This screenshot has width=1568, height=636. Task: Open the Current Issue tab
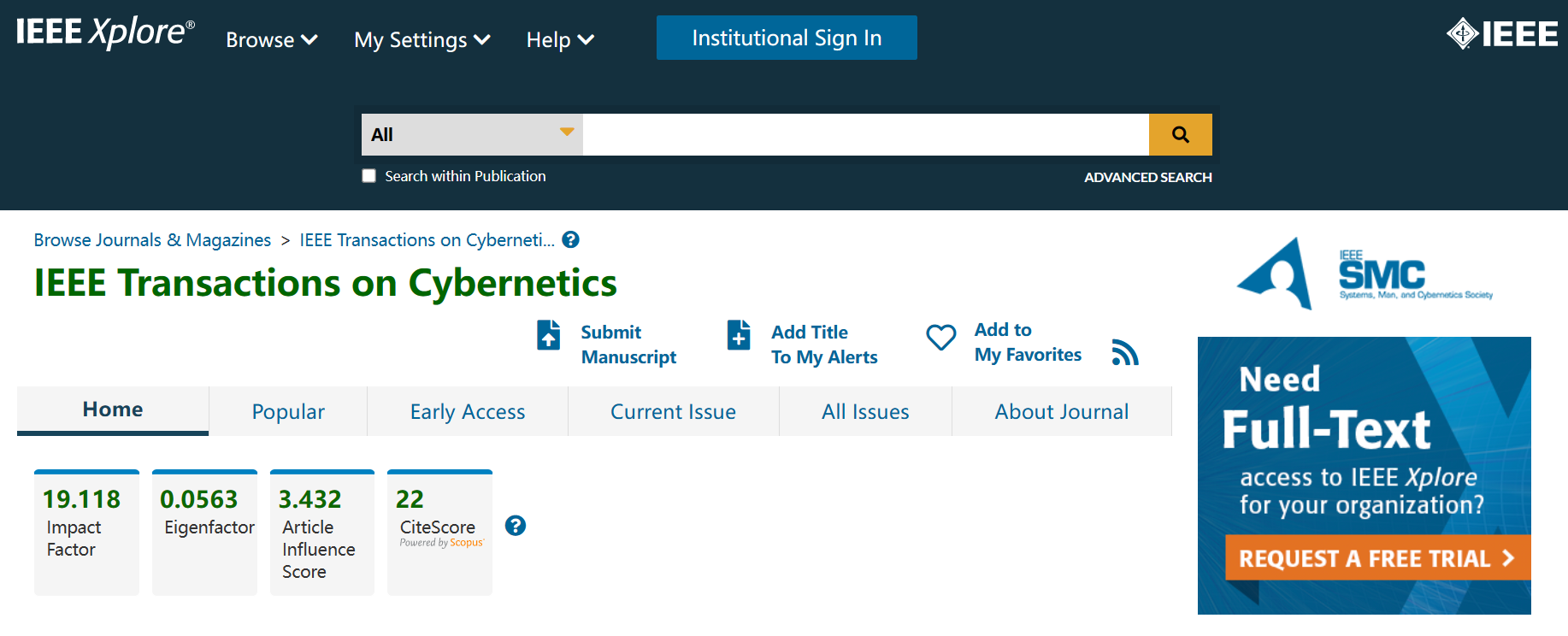point(674,411)
